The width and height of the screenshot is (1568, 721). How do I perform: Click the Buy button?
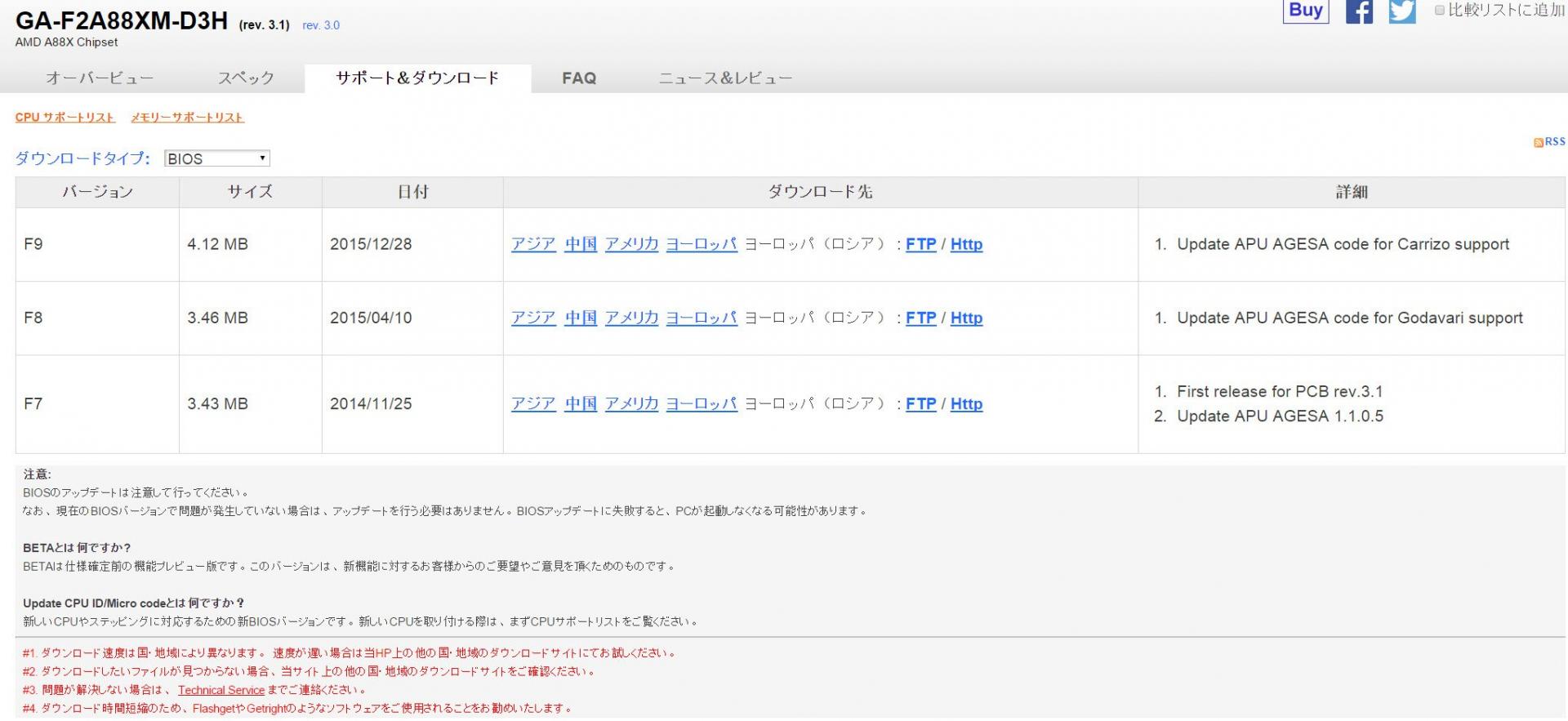click(1306, 11)
